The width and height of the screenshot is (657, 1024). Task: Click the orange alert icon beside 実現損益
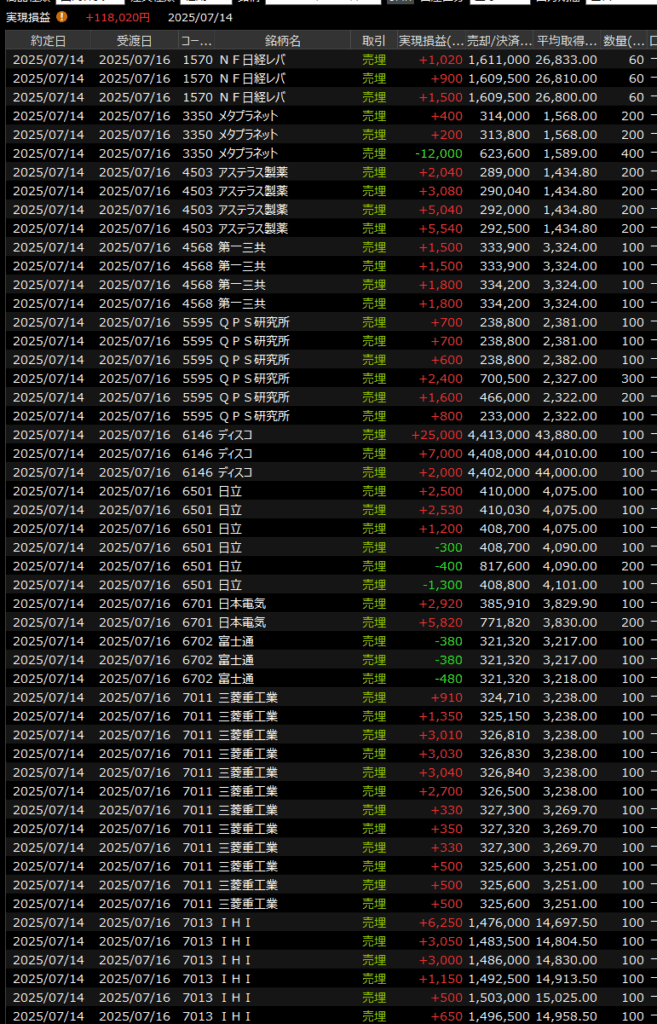click(x=63, y=17)
